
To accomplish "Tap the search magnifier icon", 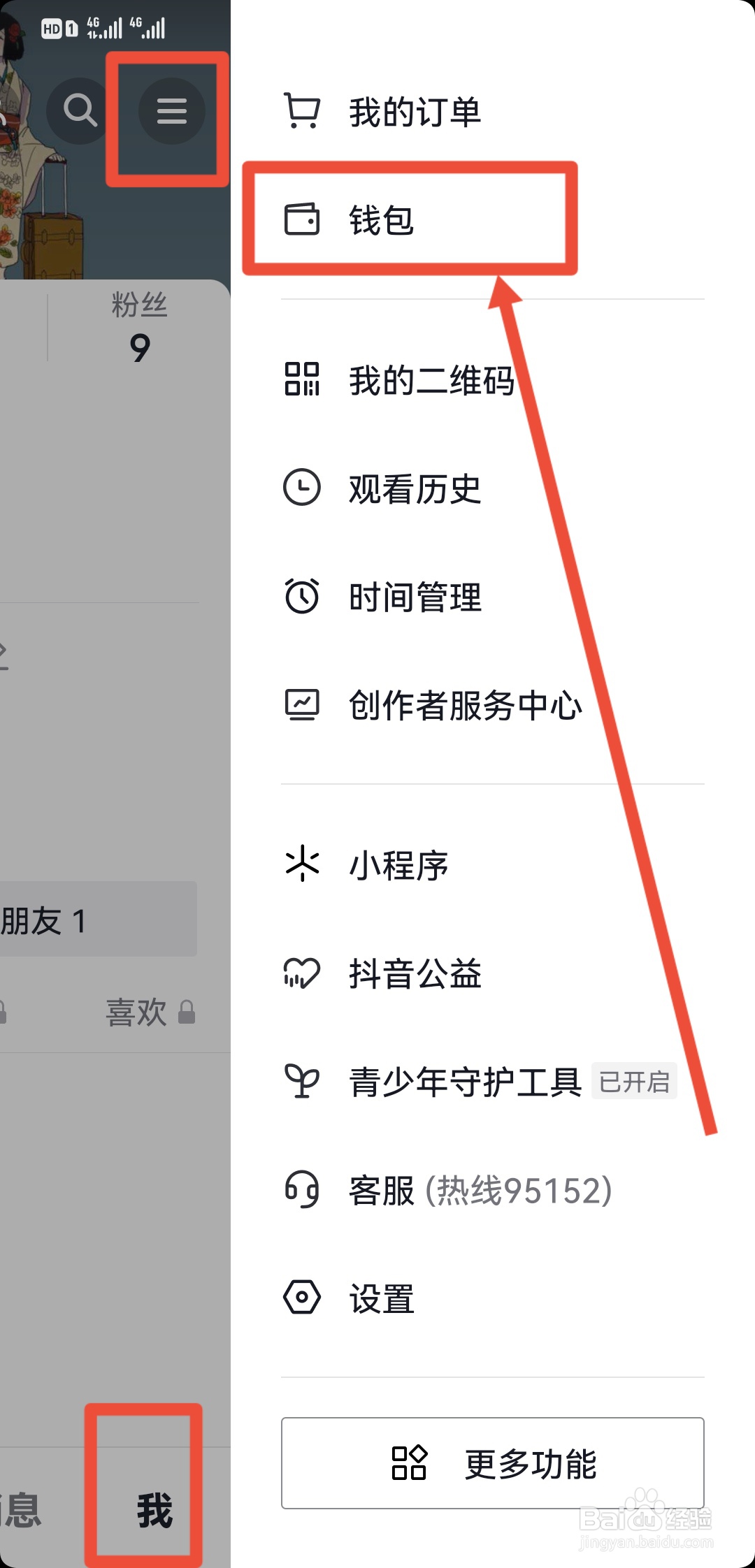I will point(80,111).
